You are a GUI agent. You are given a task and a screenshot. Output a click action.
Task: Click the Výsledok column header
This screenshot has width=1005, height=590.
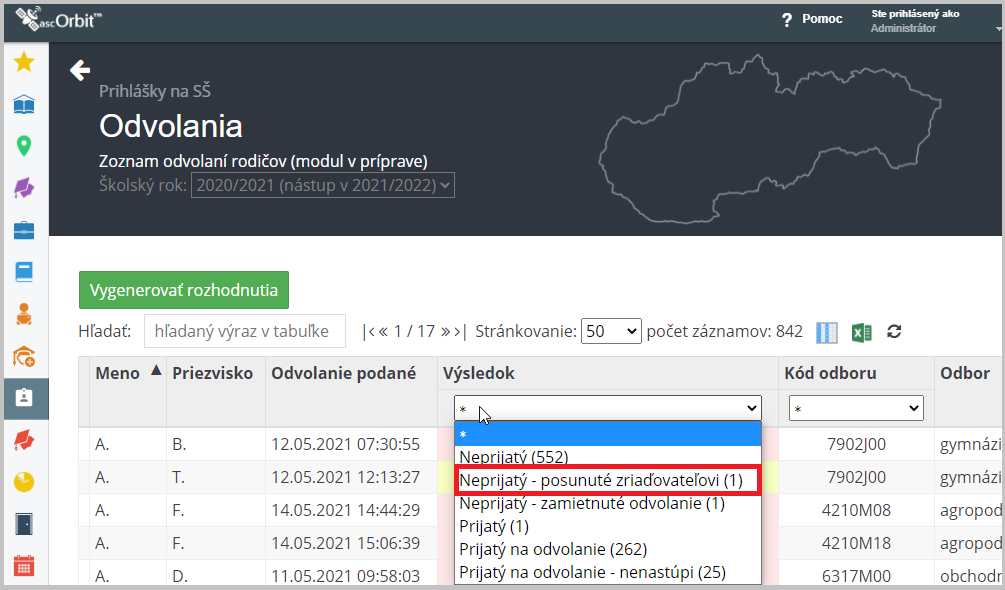[x=479, y=373]
